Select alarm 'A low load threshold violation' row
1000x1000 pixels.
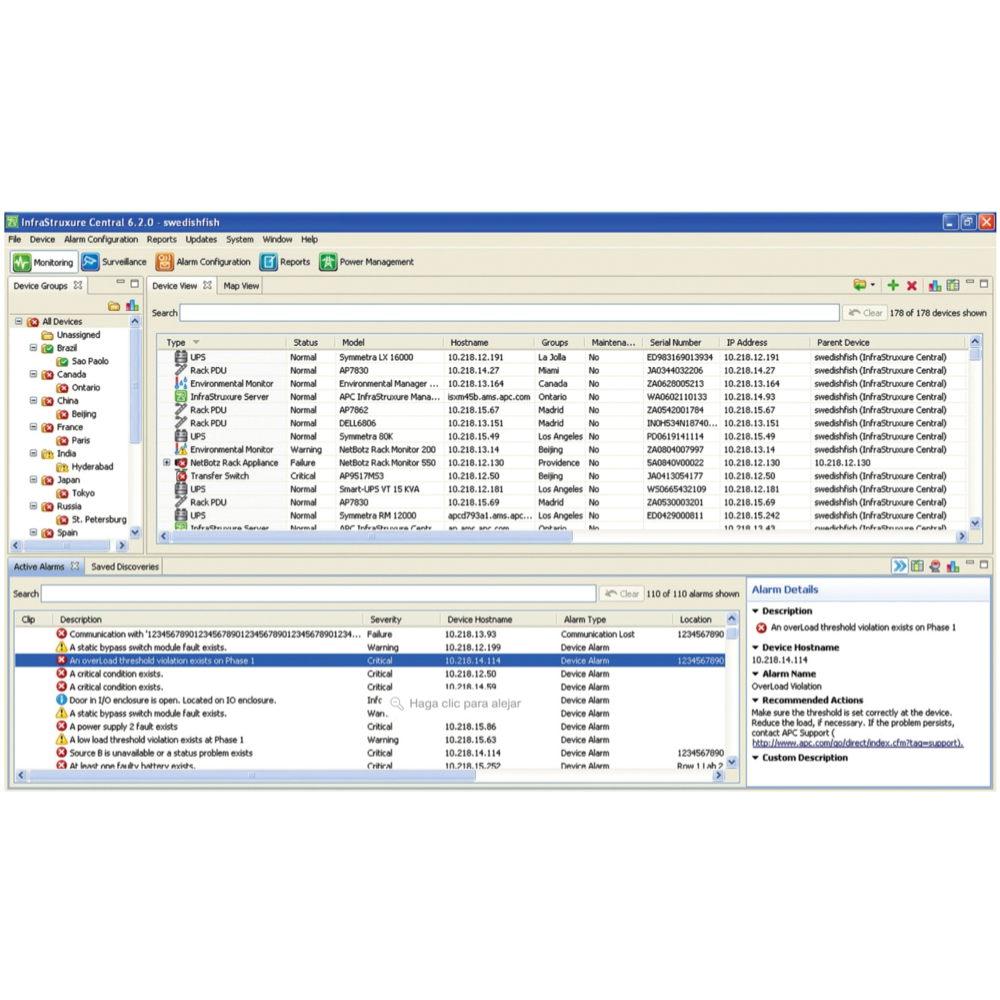[370, 740]
